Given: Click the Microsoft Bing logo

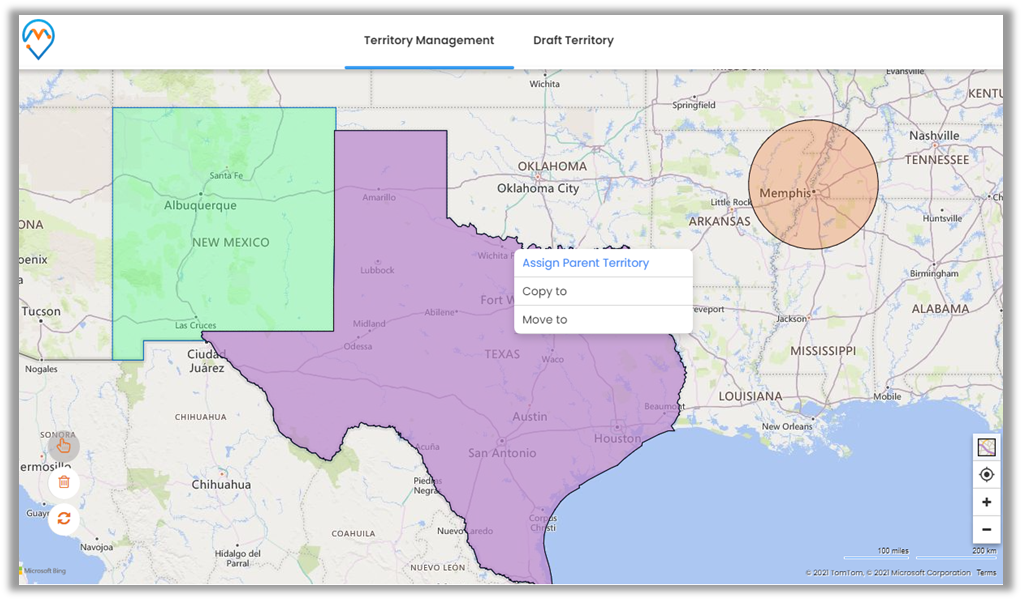Looking at the screenshot, I should [x=43, y=571].
